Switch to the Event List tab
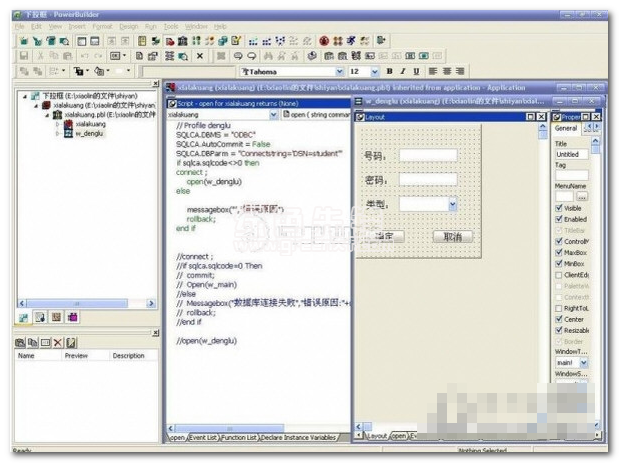The height and width of the screenshot is (463, 619). [x=203, y=437]
